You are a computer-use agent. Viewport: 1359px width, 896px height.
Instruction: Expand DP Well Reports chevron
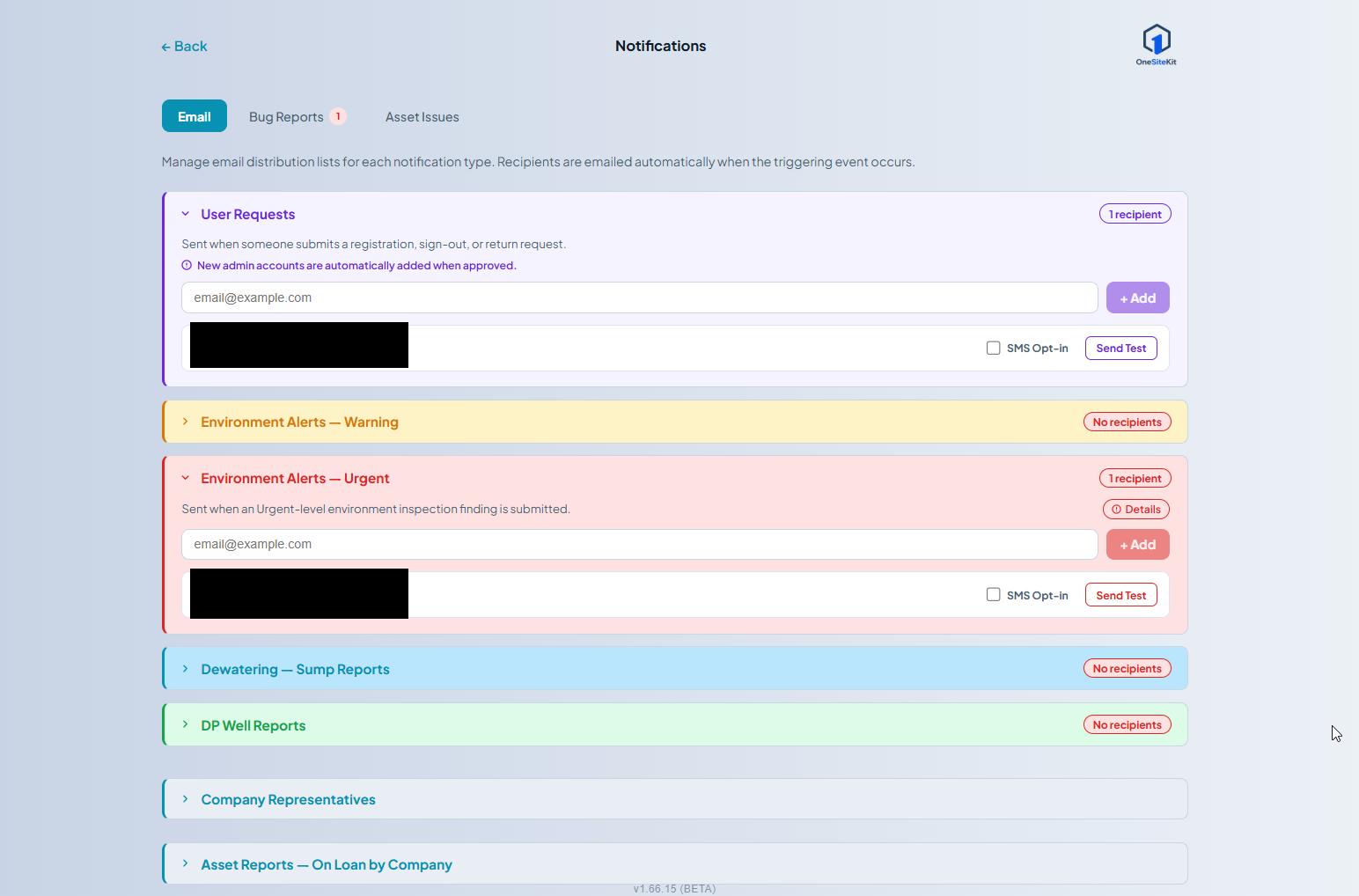coord(186,724)
